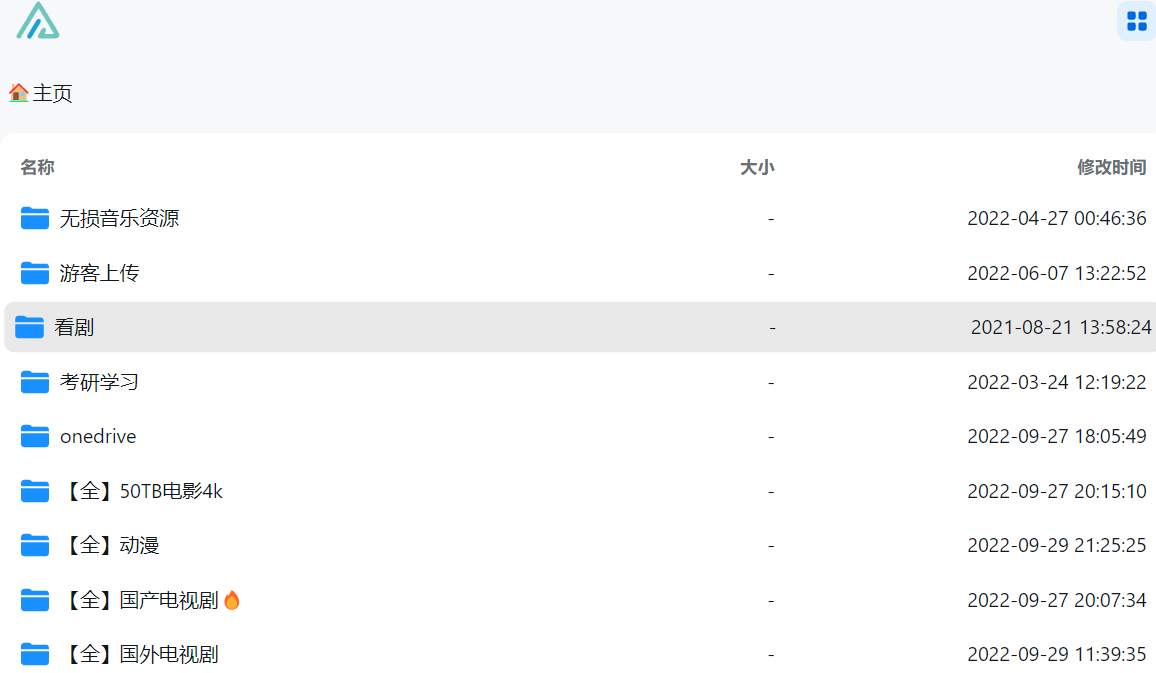
Task: Click folder icon beside 【全】动漫
Action: click(35, 545)
